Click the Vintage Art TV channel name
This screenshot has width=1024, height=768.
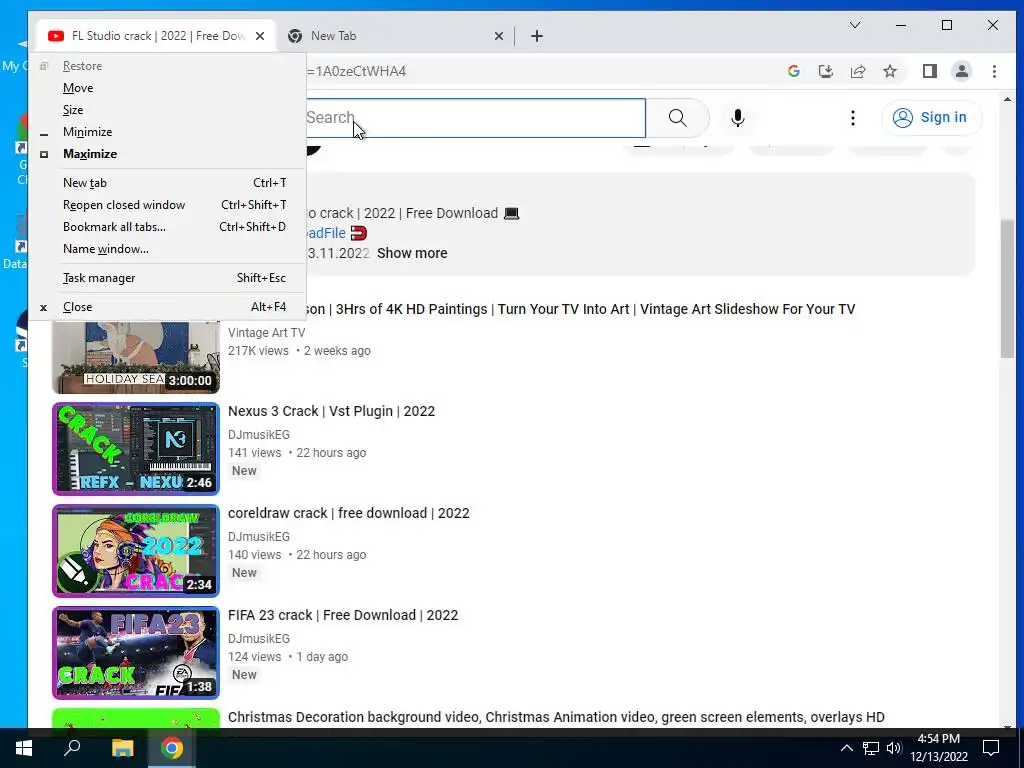266,333
